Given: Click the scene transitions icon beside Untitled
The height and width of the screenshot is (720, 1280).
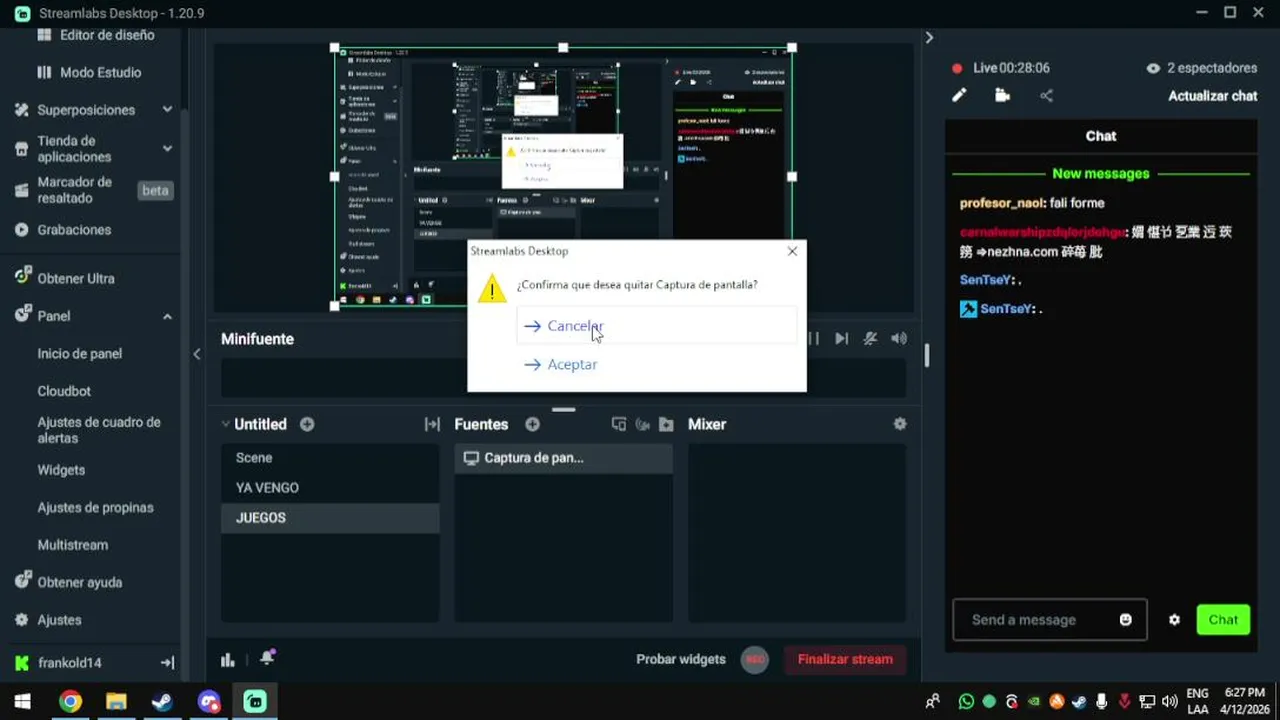Looking at the screenshot, I should tap(432, 424).
